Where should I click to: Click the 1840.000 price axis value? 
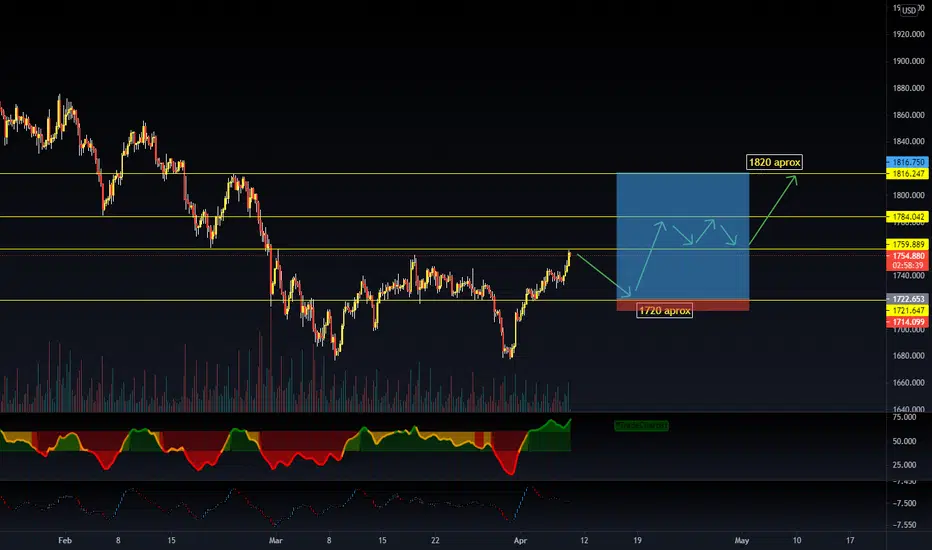point(908,142)
